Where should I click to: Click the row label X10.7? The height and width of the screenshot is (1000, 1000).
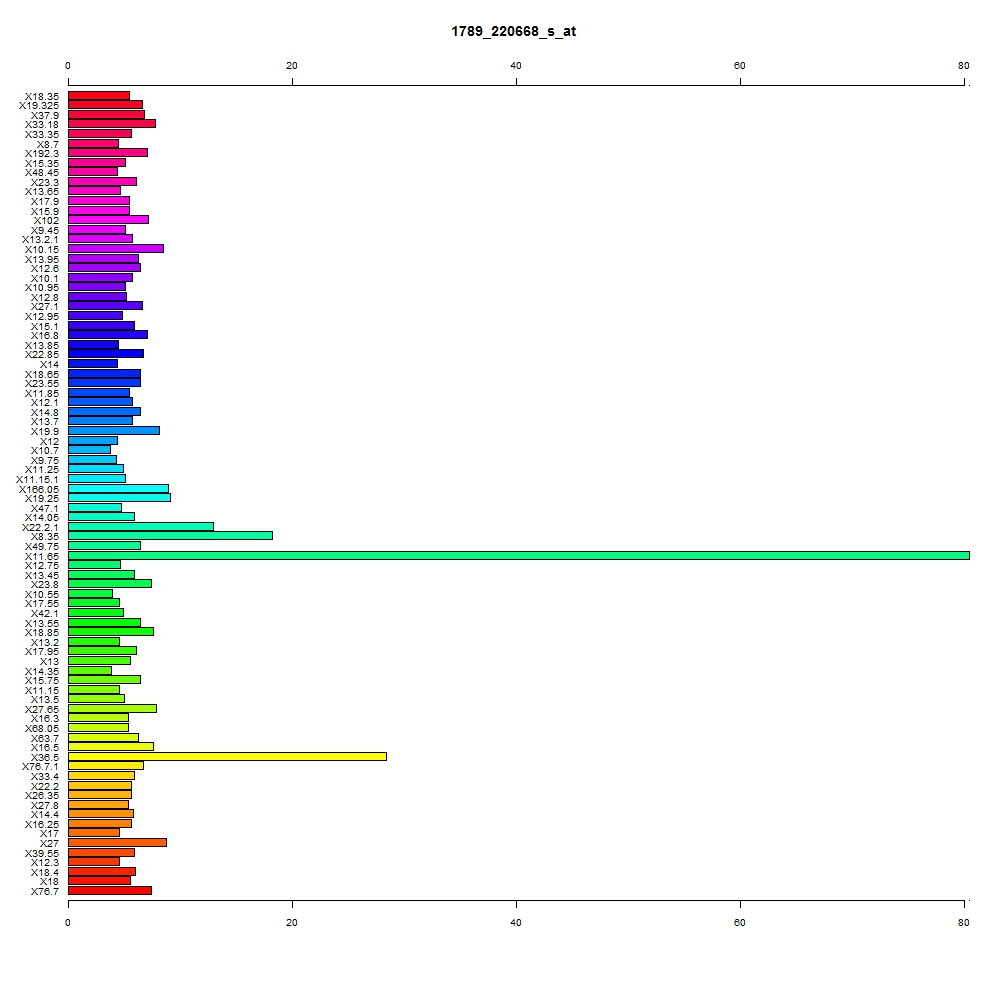[45, 450]
